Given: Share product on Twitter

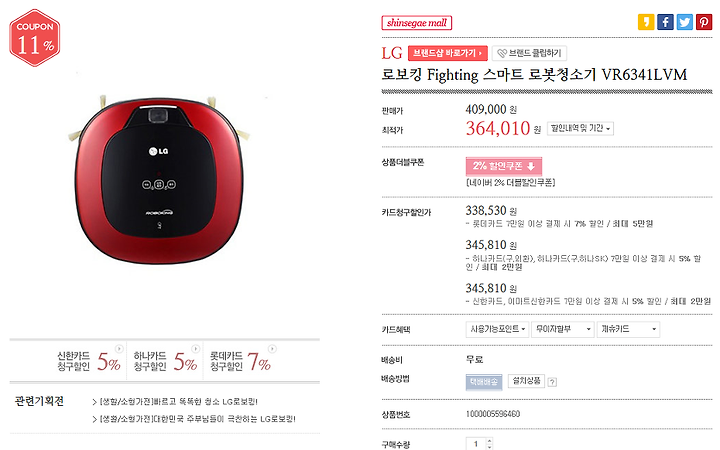Looking at the screenshot, I should point(684,22).
